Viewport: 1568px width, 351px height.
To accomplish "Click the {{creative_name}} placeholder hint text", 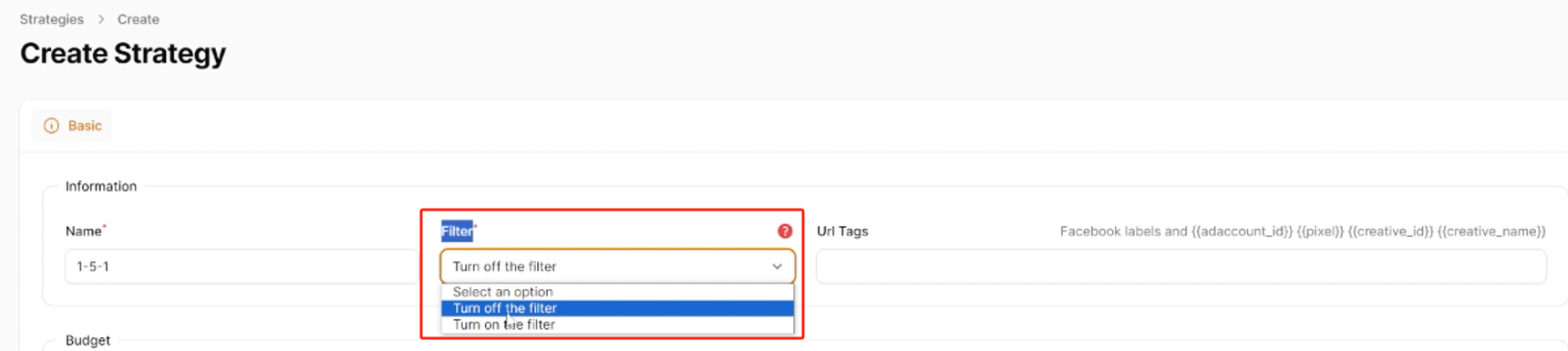I will pos(1491,232).
